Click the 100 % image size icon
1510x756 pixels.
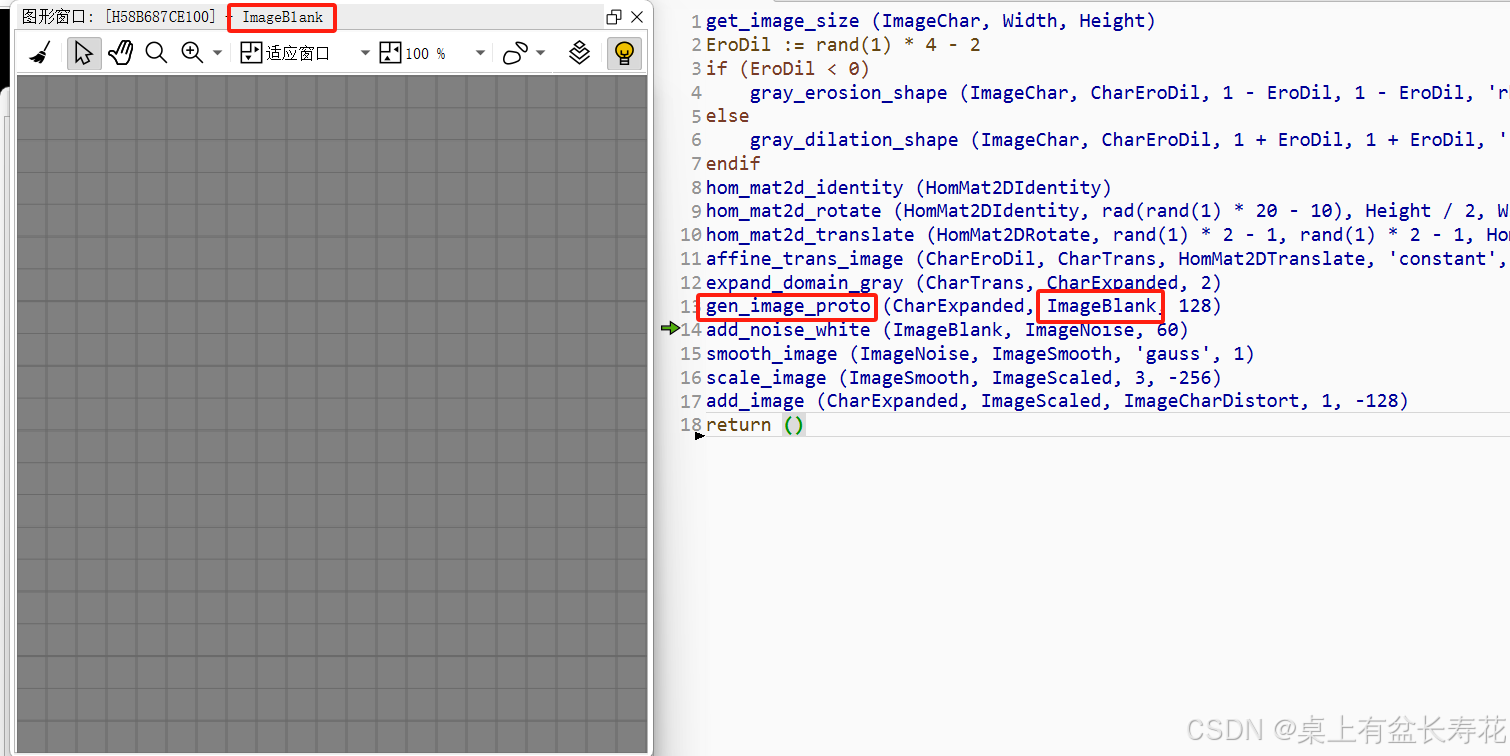pos(390,53)
